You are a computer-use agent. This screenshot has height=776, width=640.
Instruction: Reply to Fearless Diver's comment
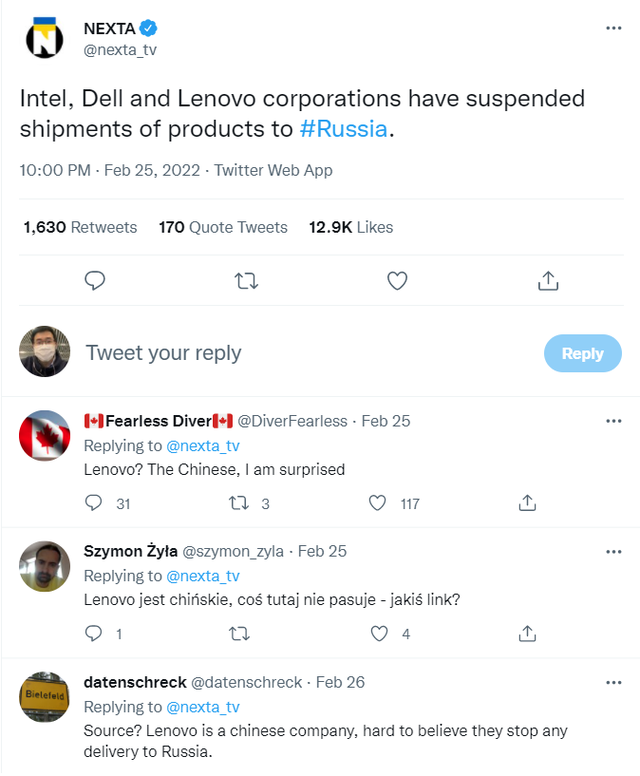point(93,503)
